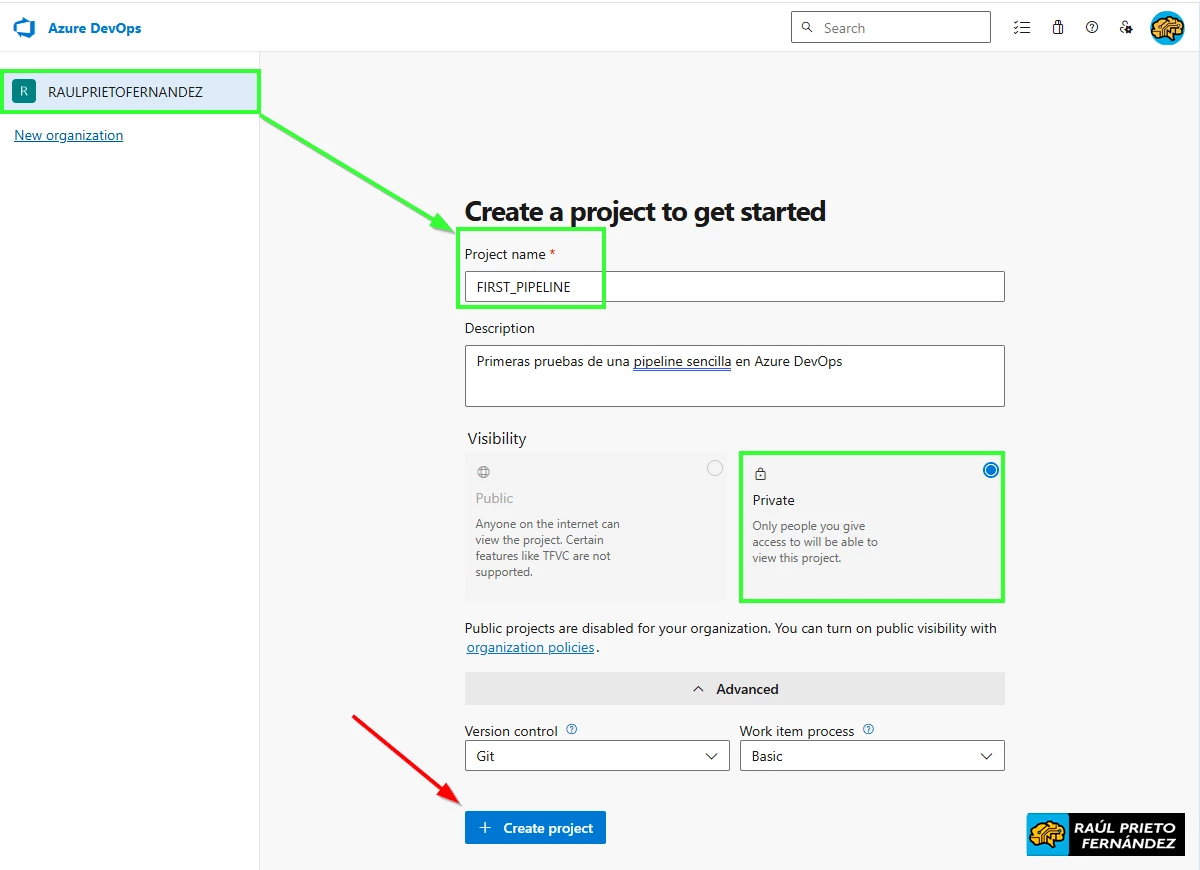Collapse the Advanced section

(734, 688)
